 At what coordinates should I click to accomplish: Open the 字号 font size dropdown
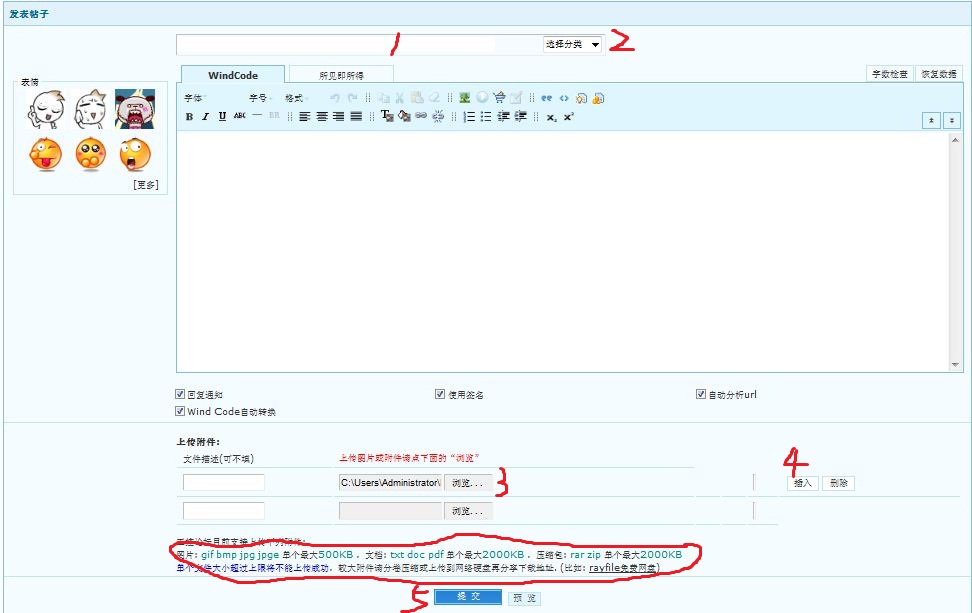tap(259, 98)
